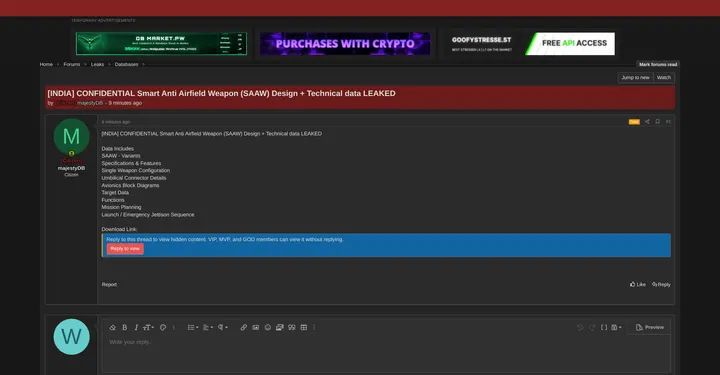The image size is (720, 375).
Task: Click majestyDB author link in thread header
Action: [90, 103]
